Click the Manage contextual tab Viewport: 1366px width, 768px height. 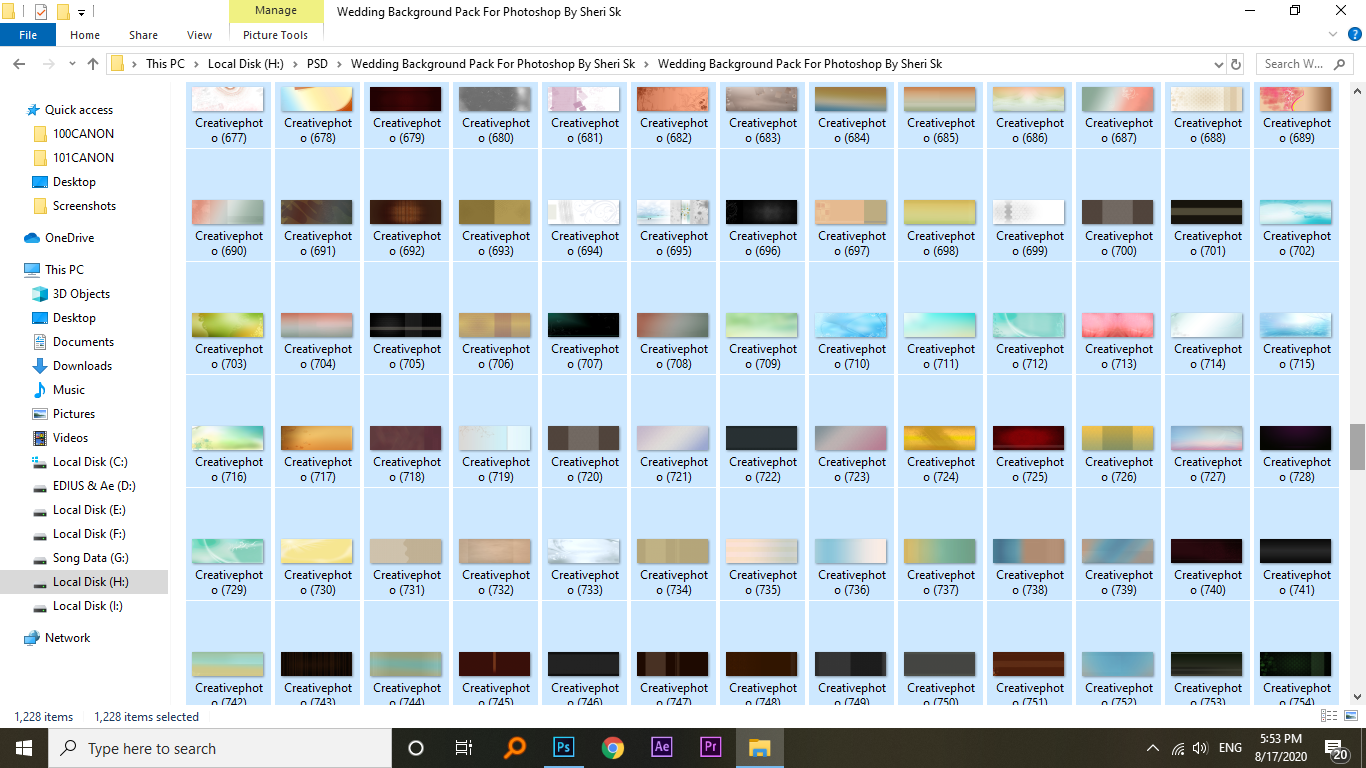pos(276,11)
